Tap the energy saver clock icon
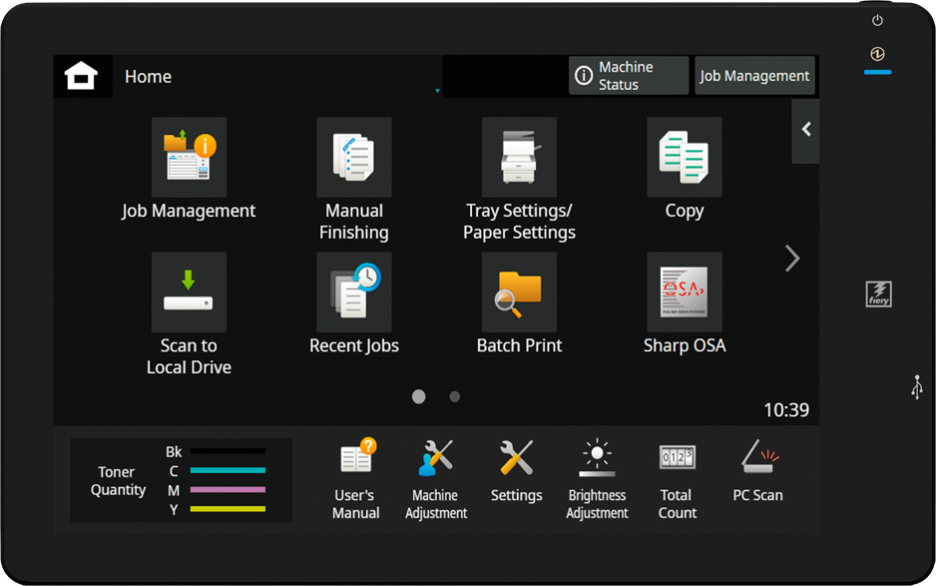The height and width of the screenshot is (586, 936). 878,54
